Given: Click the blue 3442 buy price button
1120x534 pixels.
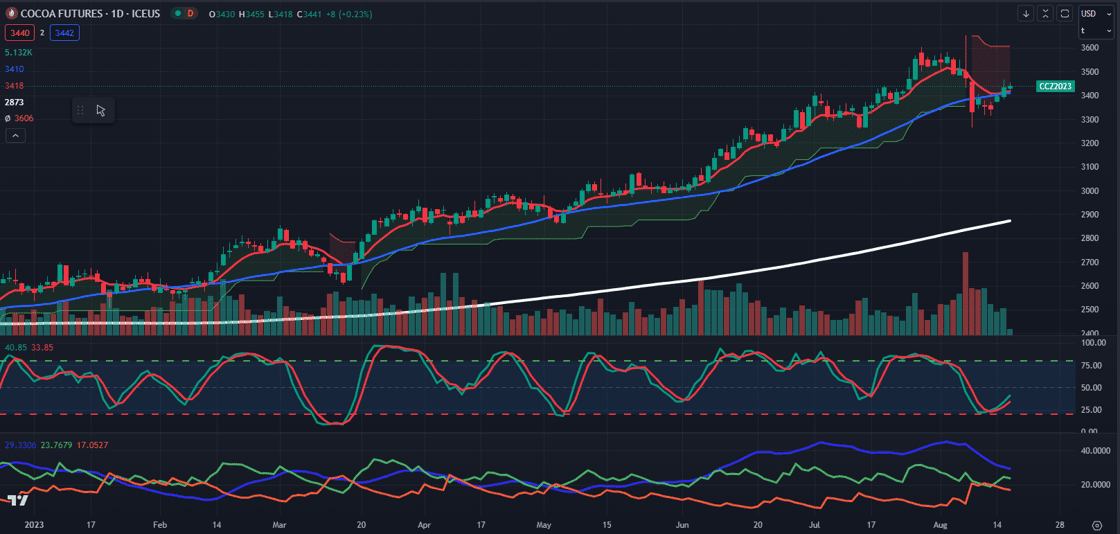Looking at the screenshot, I should [x=64, y=33].
